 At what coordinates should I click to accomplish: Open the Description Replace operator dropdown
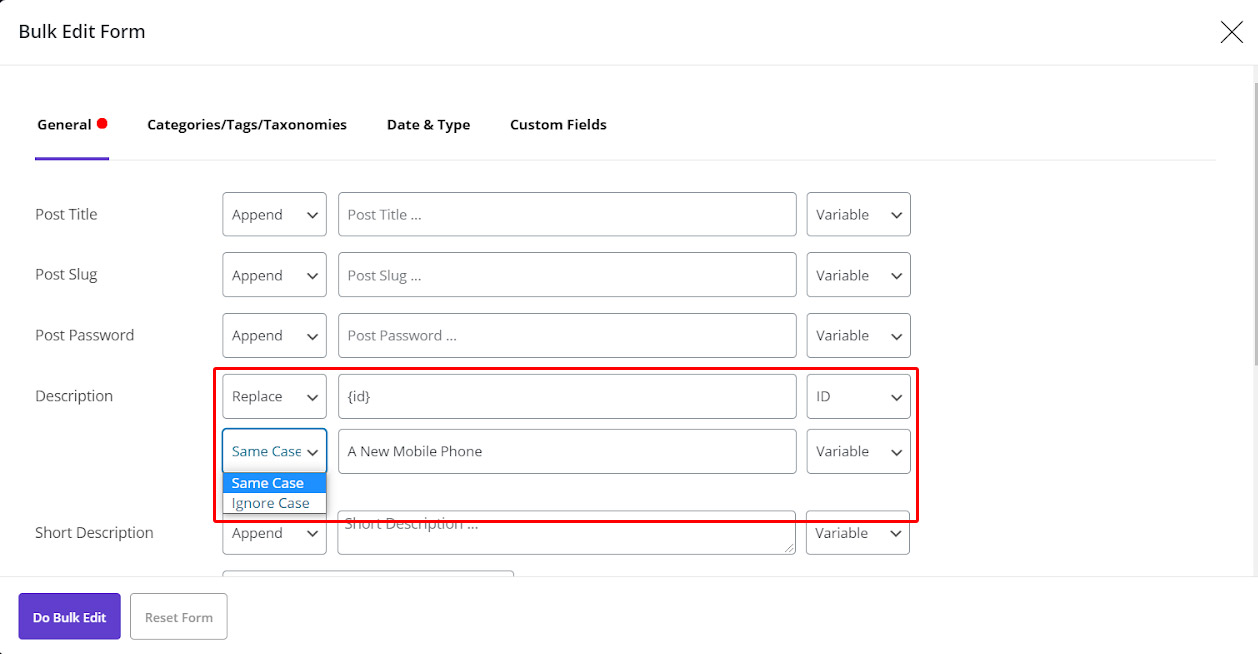[274, 396]
